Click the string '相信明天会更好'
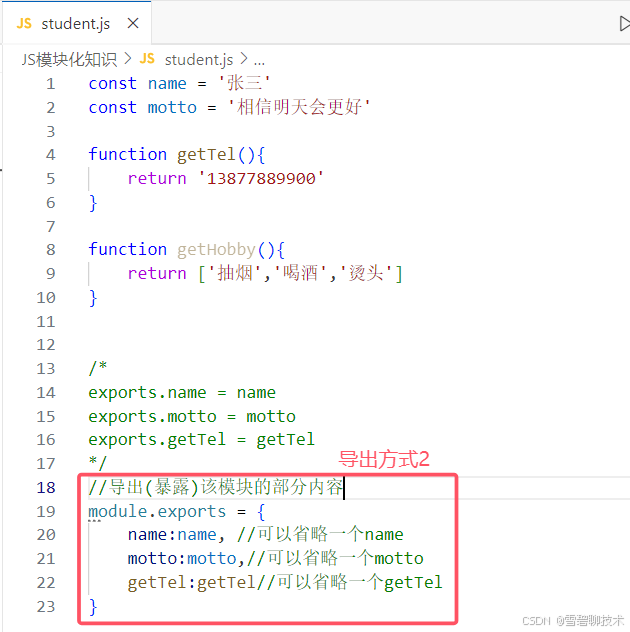630x632 pixels. coord(299,107)
